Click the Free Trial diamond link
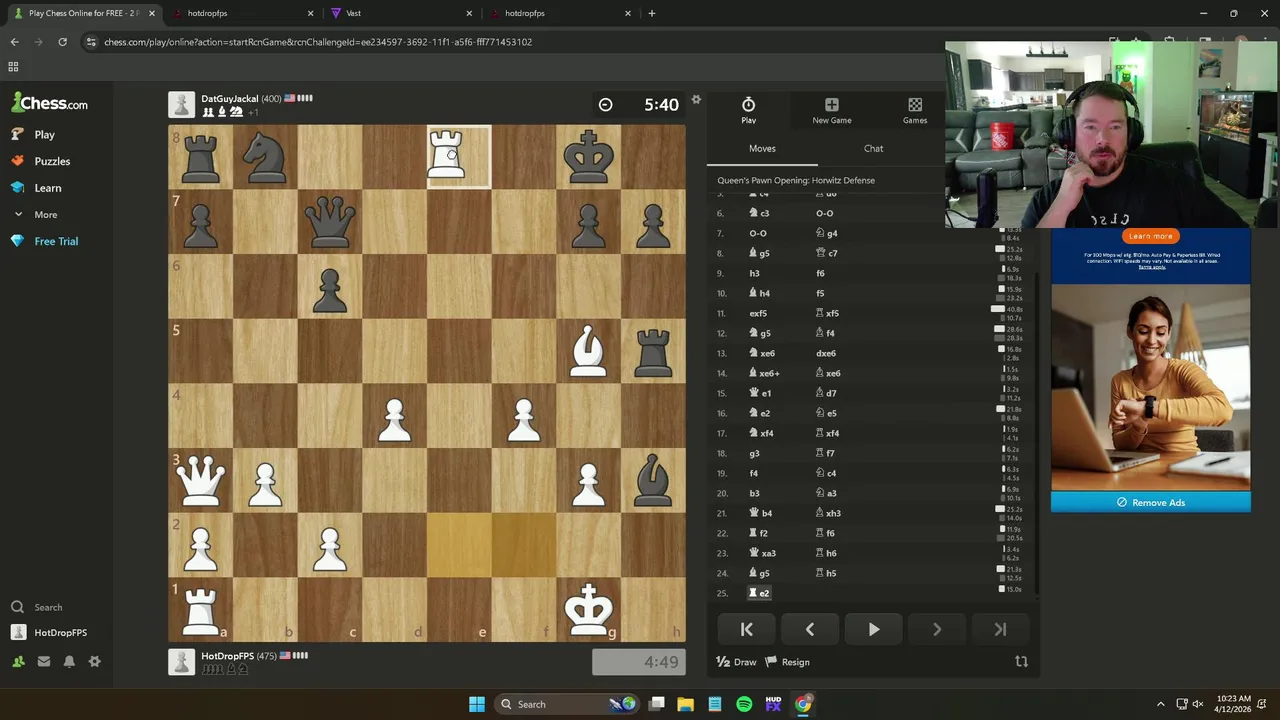 56,241
